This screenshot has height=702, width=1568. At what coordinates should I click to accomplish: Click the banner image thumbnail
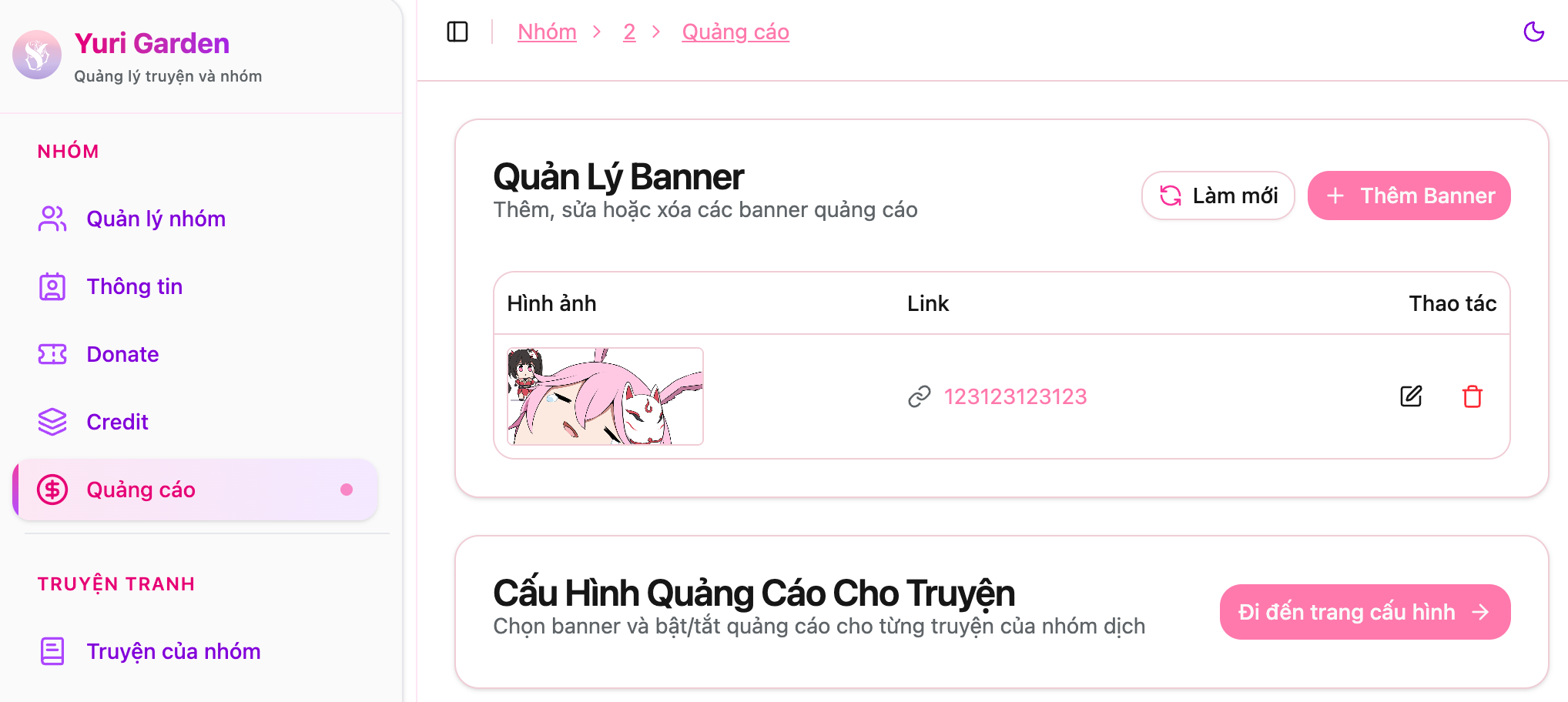[x=605, y=396]
